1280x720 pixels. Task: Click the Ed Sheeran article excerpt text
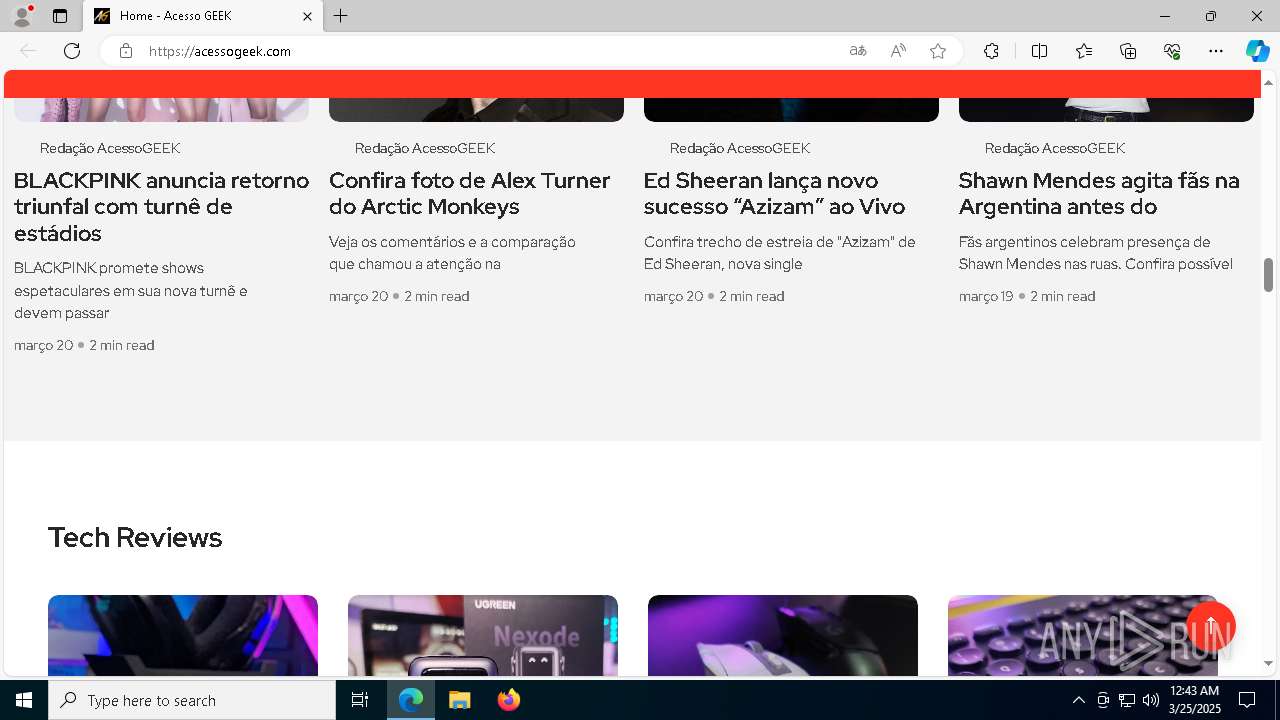coord(780,253)
